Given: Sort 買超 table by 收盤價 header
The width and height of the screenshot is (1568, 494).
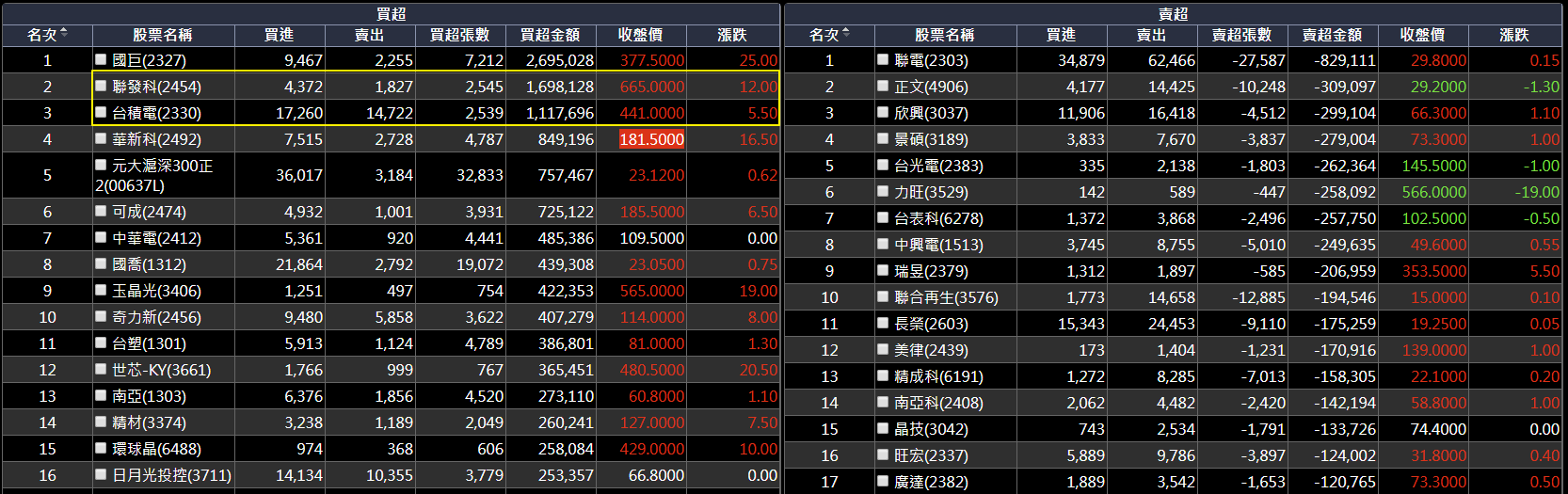Looking at the screenshot, I should [641, 35].
